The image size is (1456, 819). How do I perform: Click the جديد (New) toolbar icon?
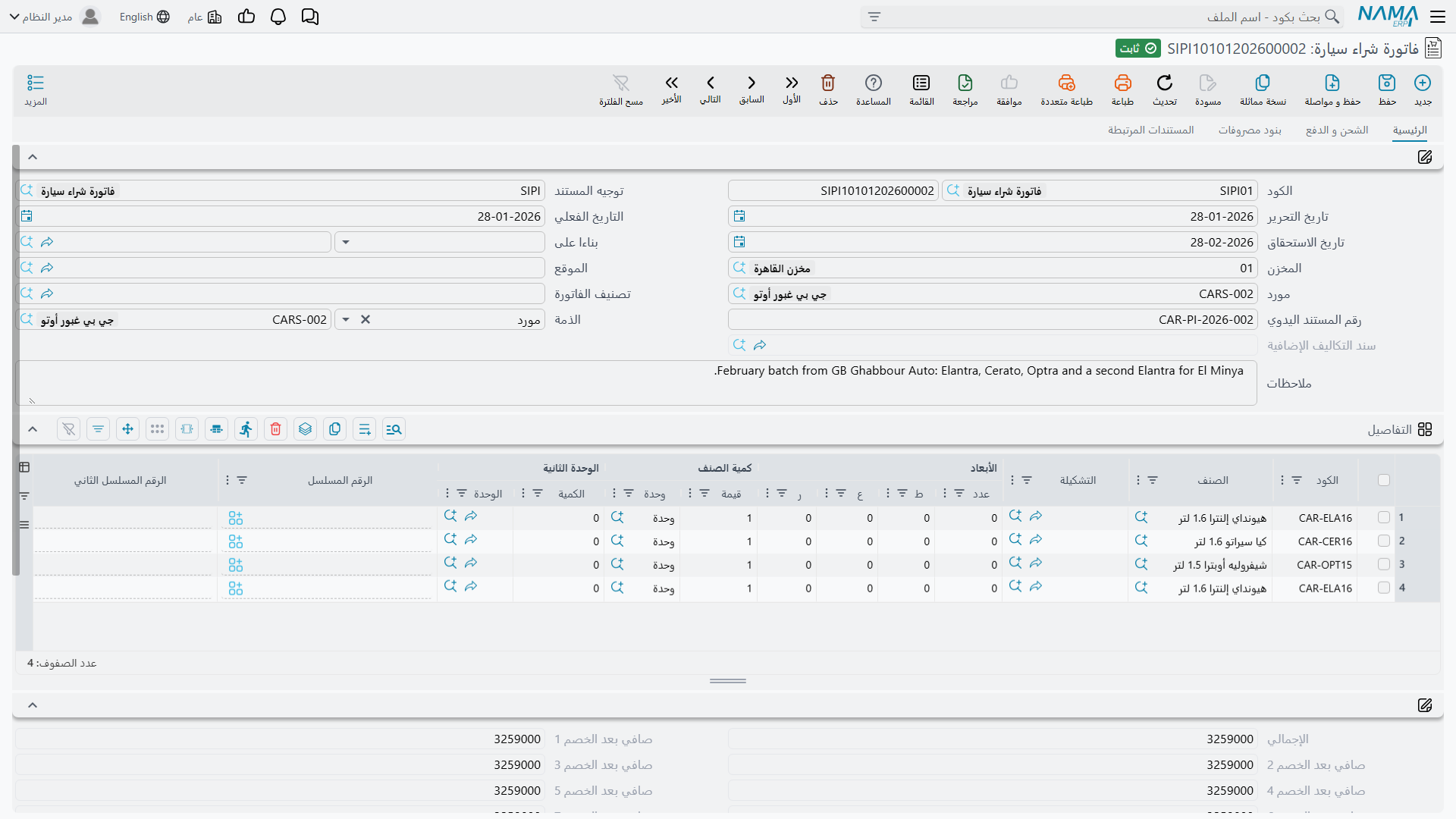[x=1423, y=83]
